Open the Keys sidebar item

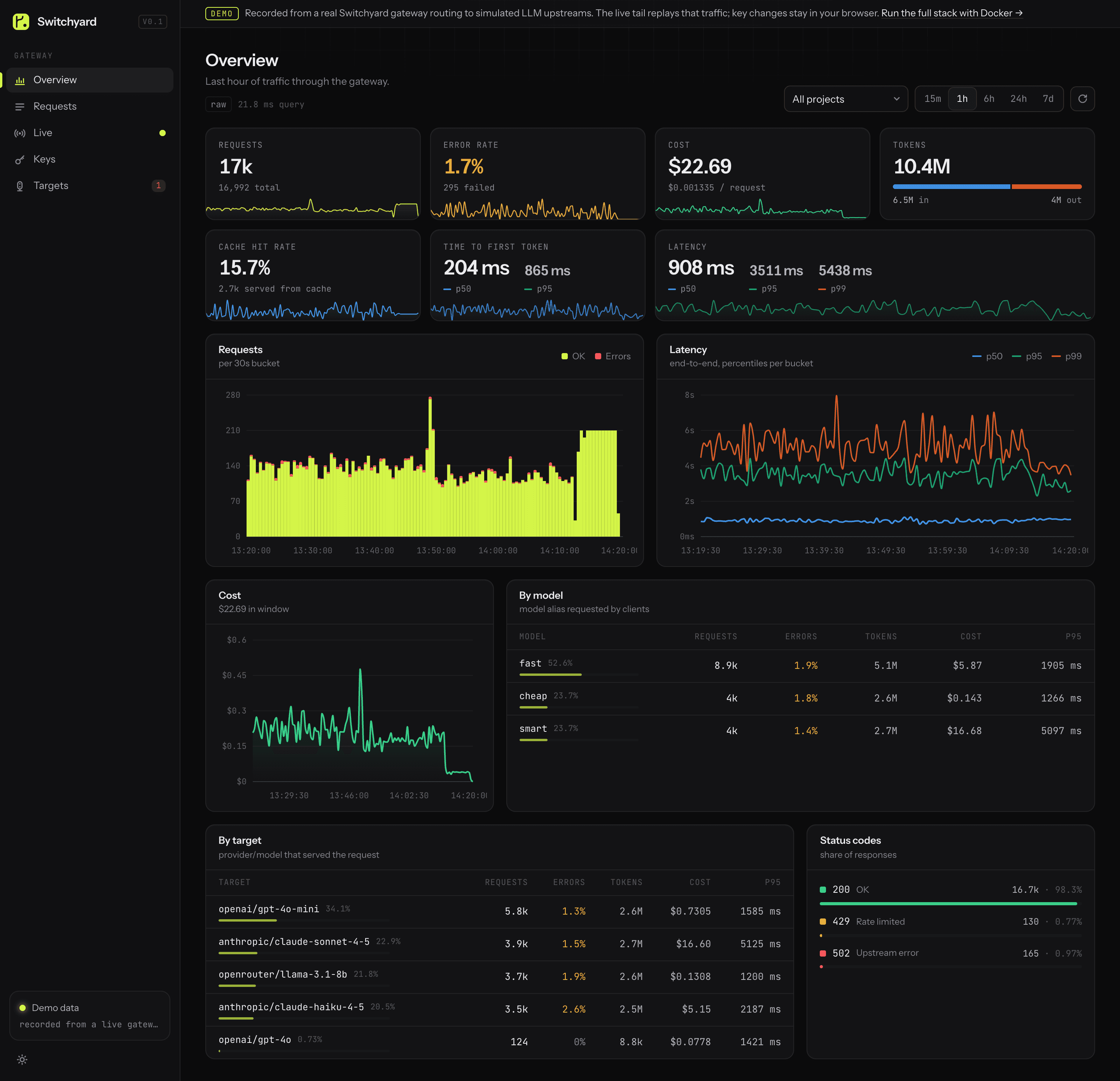(90, 159)
